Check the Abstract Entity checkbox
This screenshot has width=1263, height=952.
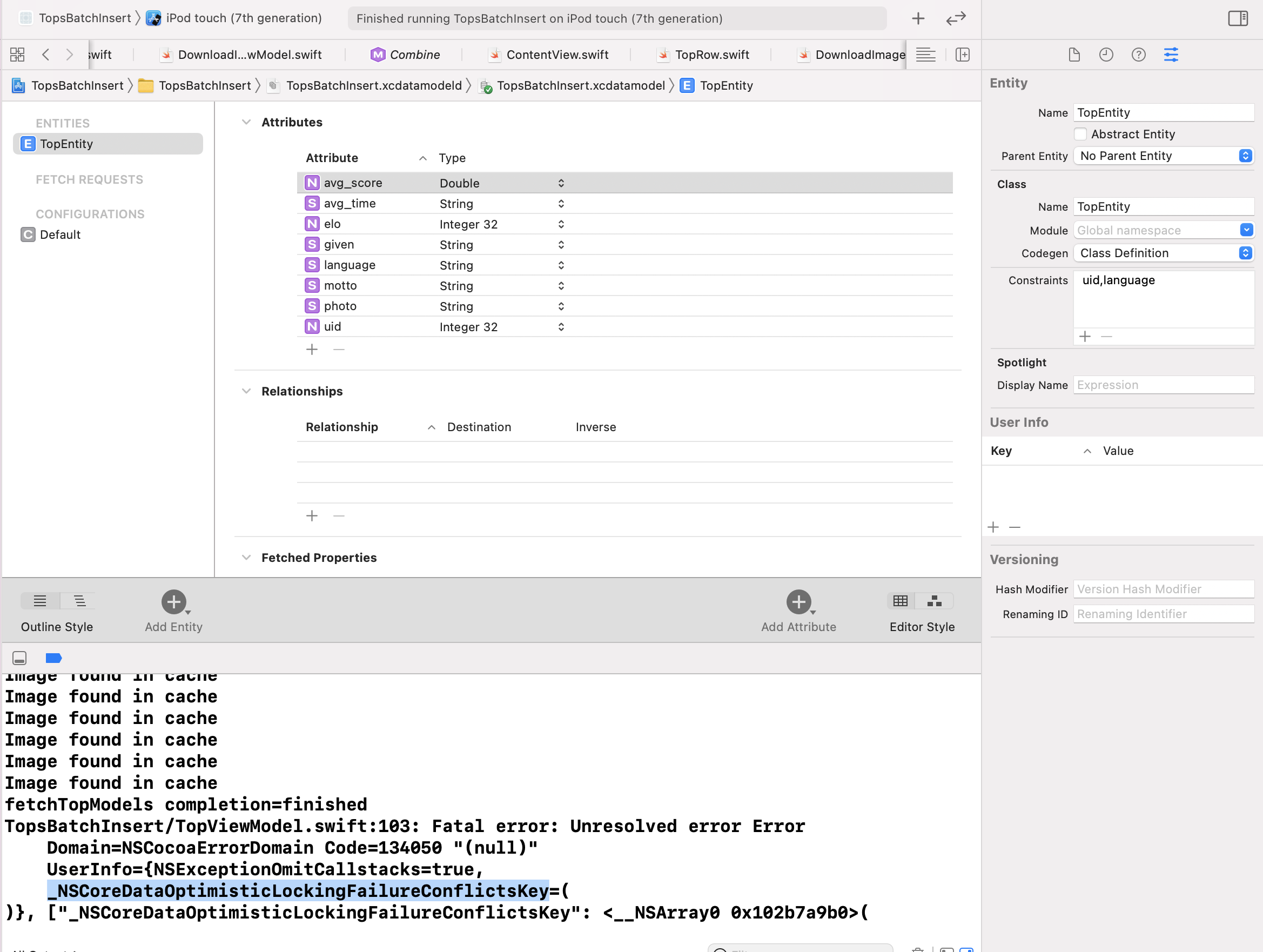point(1080,134)
